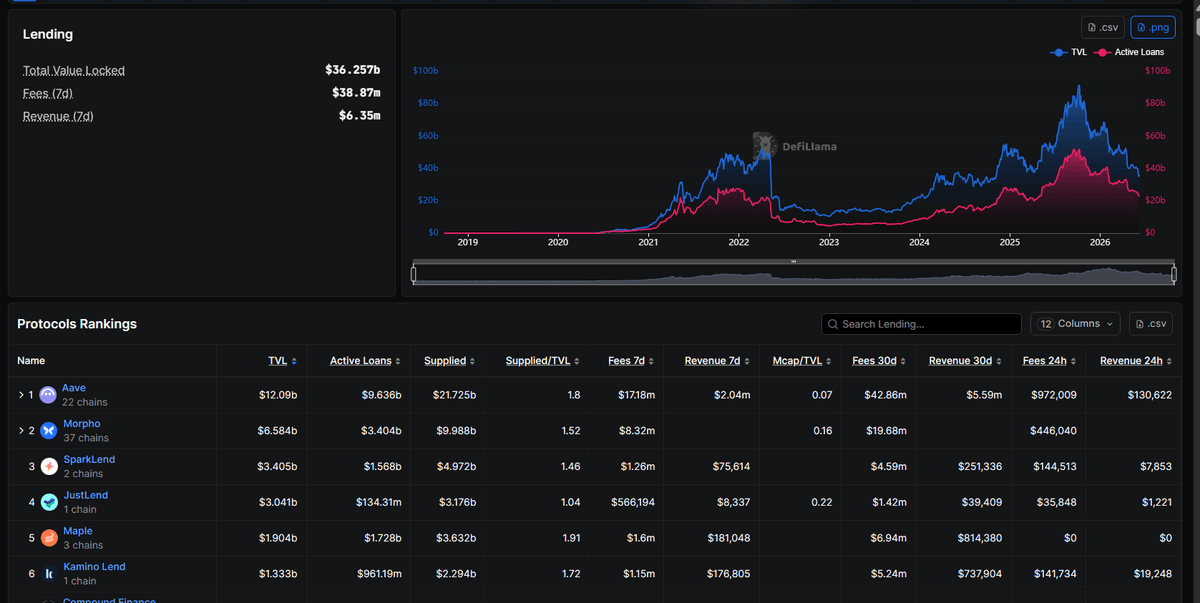Open the Aave protocol link
The height and width of the screenshot is (603, 1200).
coord(74,388)
